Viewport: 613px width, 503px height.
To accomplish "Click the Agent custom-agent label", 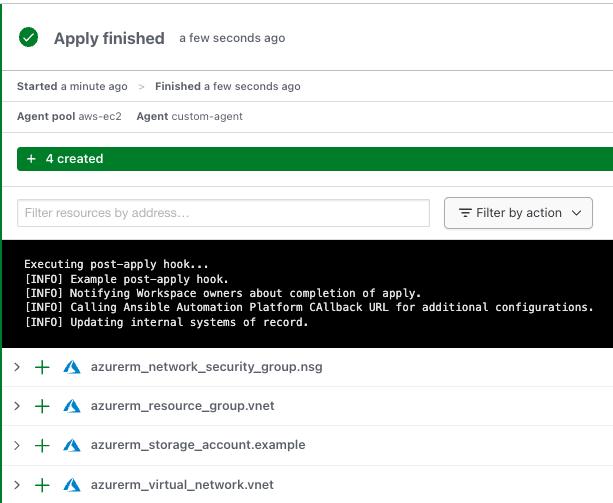I will click(190, 116).
